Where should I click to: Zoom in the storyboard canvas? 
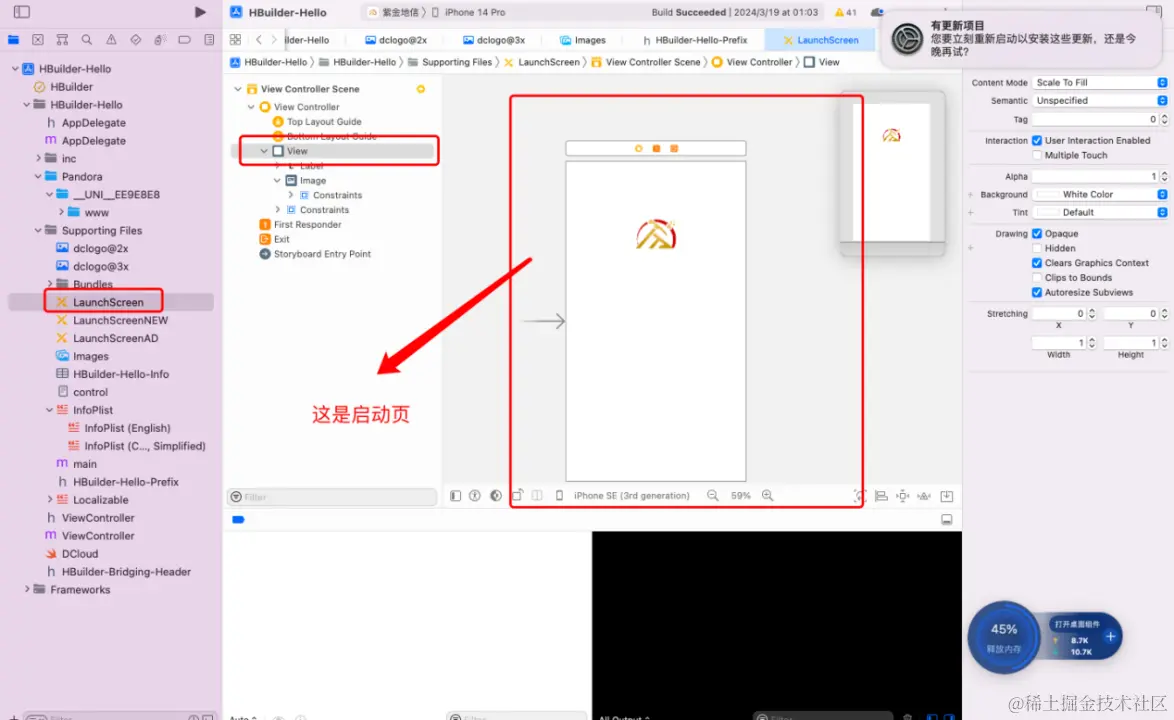(x=767, y=495)
